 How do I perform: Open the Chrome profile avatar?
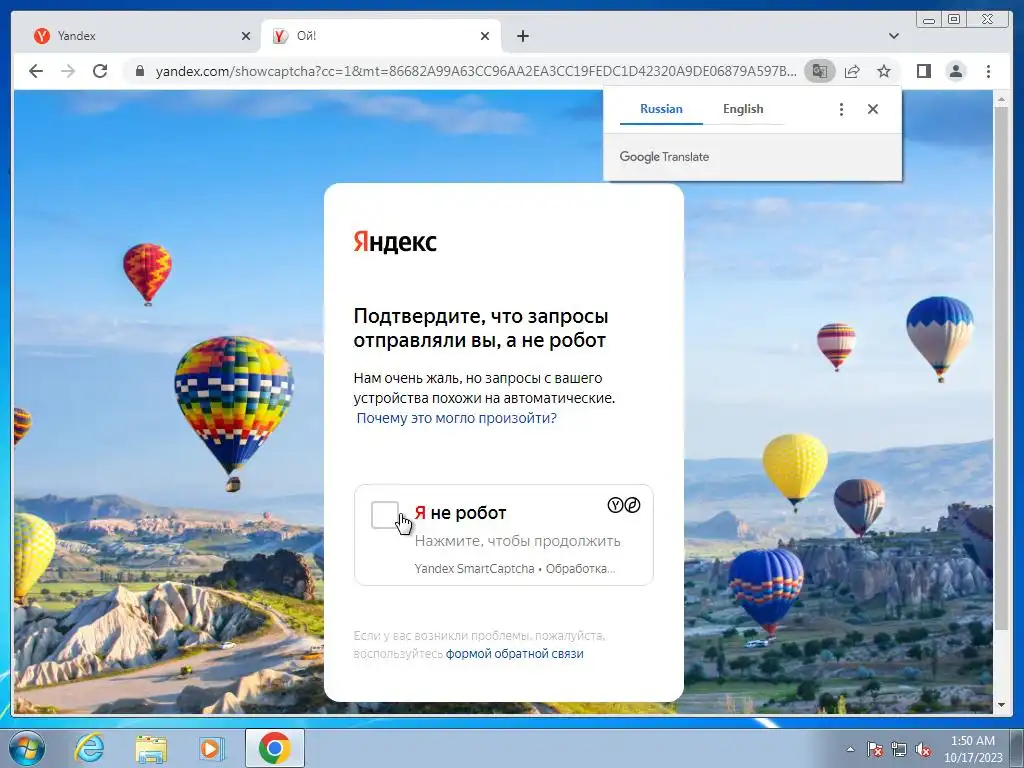pos(956,71)
